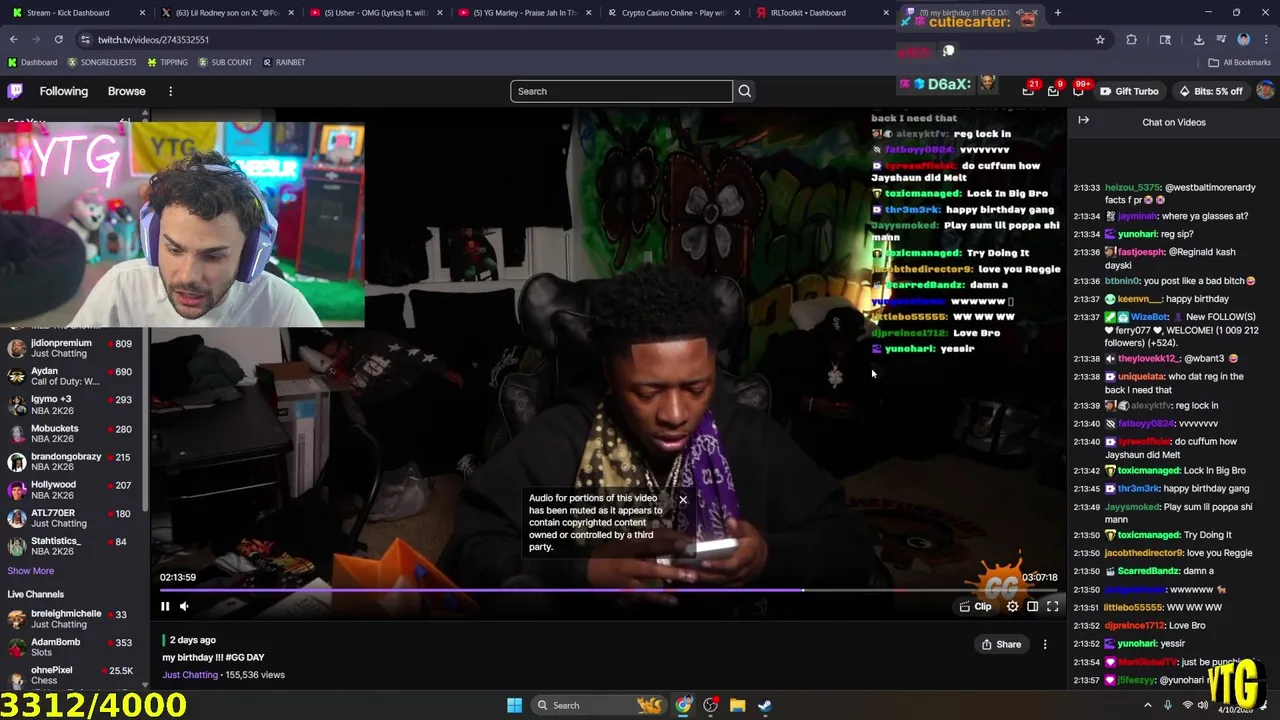The height and width of the screenshot is (720, 1280).
Task: Mute the video player volume
Action: pyautogui.click(x=184, y=606)
